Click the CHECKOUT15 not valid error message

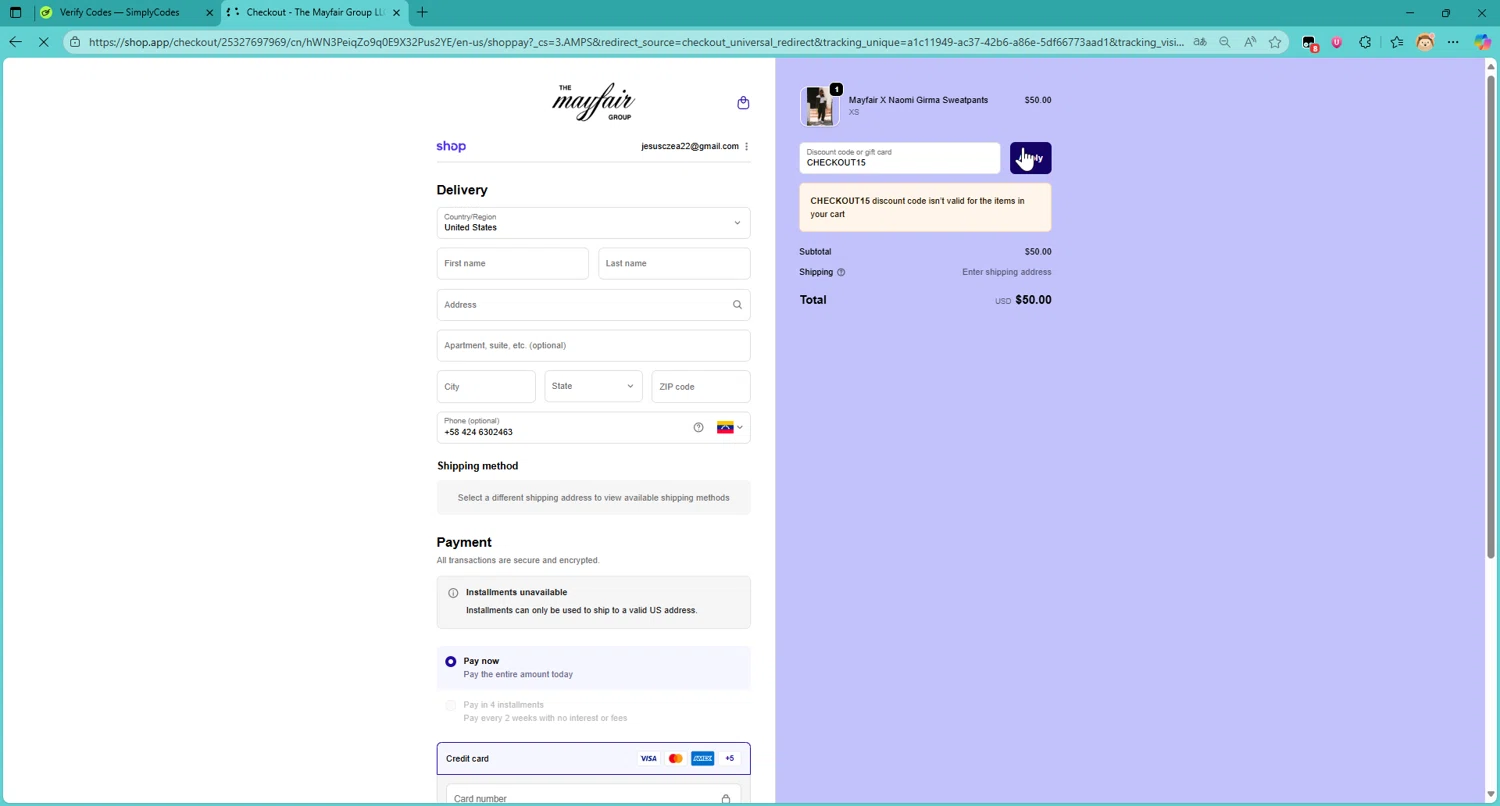[925, 207]
